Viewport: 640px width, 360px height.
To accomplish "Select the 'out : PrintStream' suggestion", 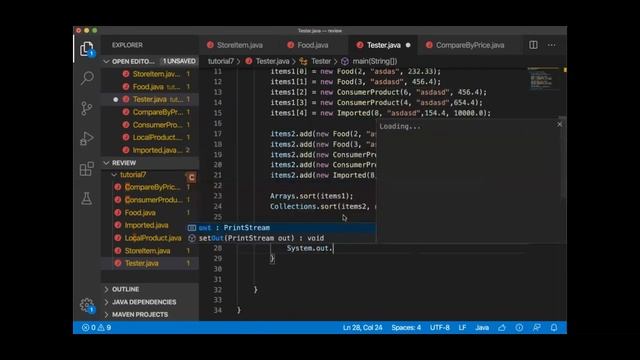I will (281, 228).
